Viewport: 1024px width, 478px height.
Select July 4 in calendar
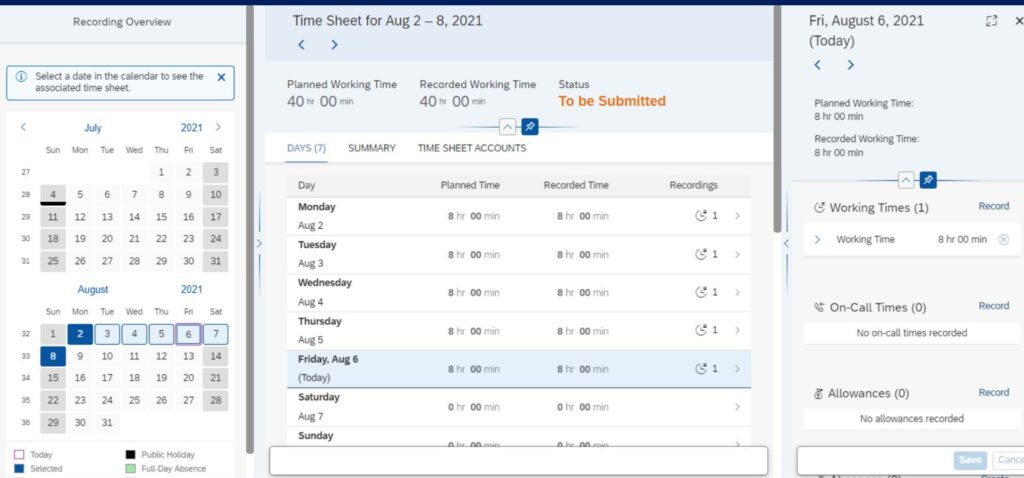tap(53, 194)
